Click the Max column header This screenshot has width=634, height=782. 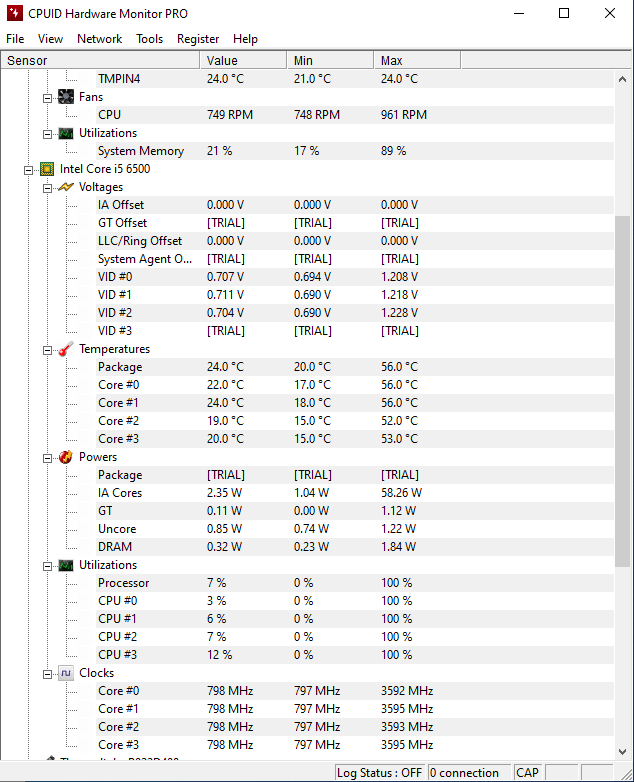click(417, 61)
